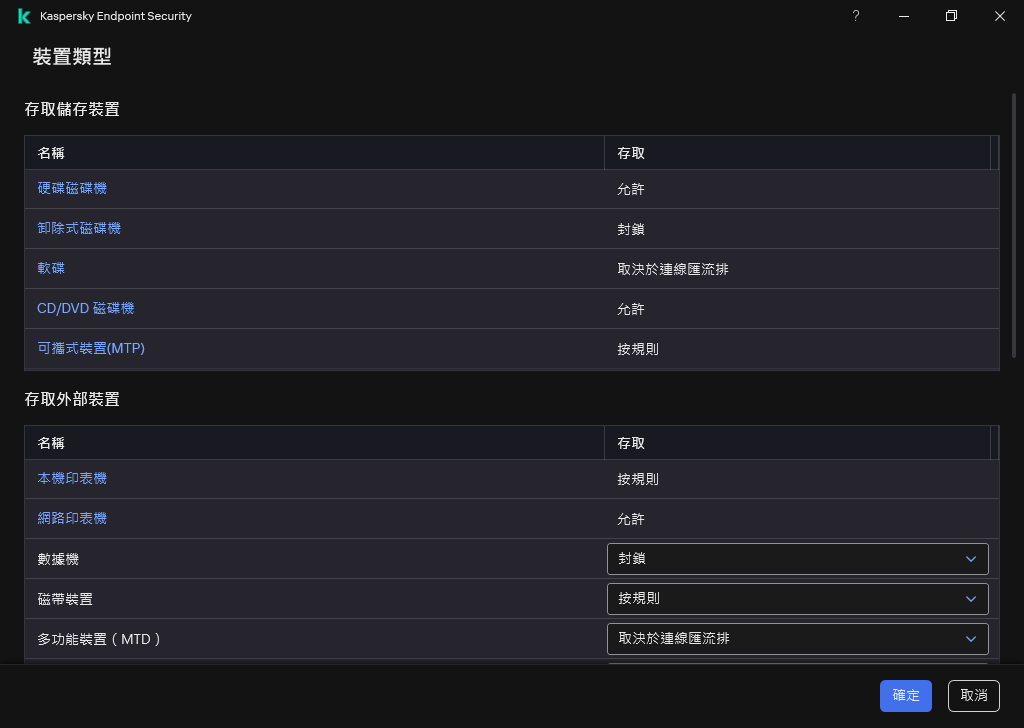Sort storage devices by 名稱 column header
This screenshot has height=728, width=1024.
tap(52, 153)
